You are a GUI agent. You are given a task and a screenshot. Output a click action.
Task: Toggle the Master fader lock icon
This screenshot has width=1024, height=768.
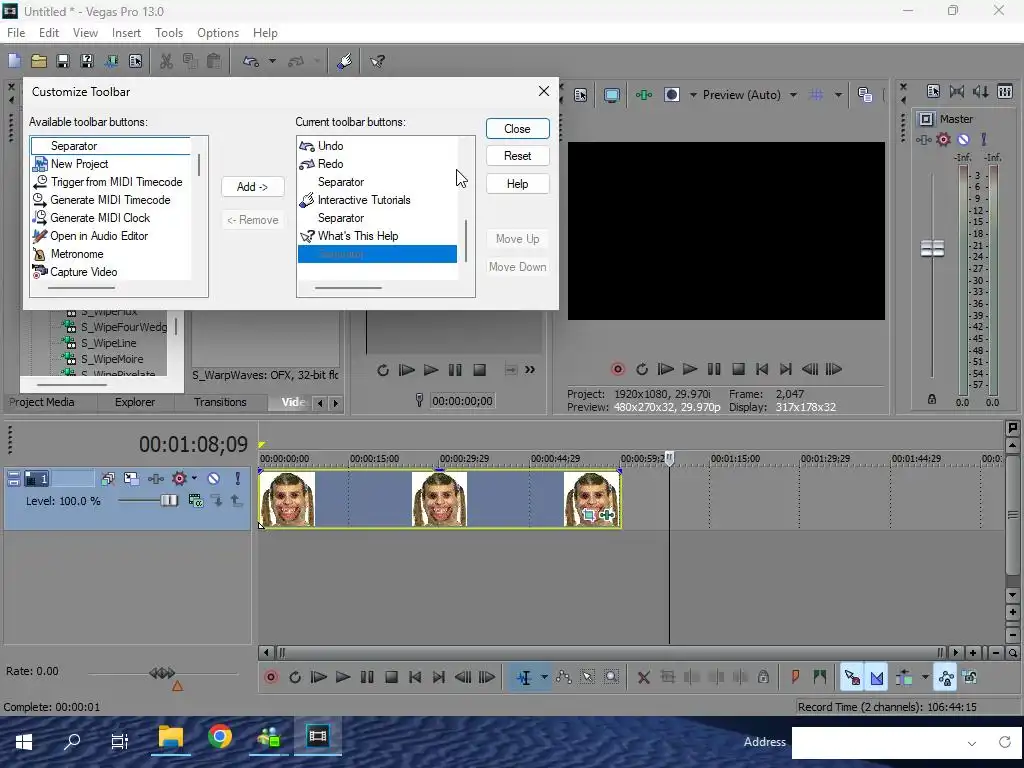pos(932,399)
